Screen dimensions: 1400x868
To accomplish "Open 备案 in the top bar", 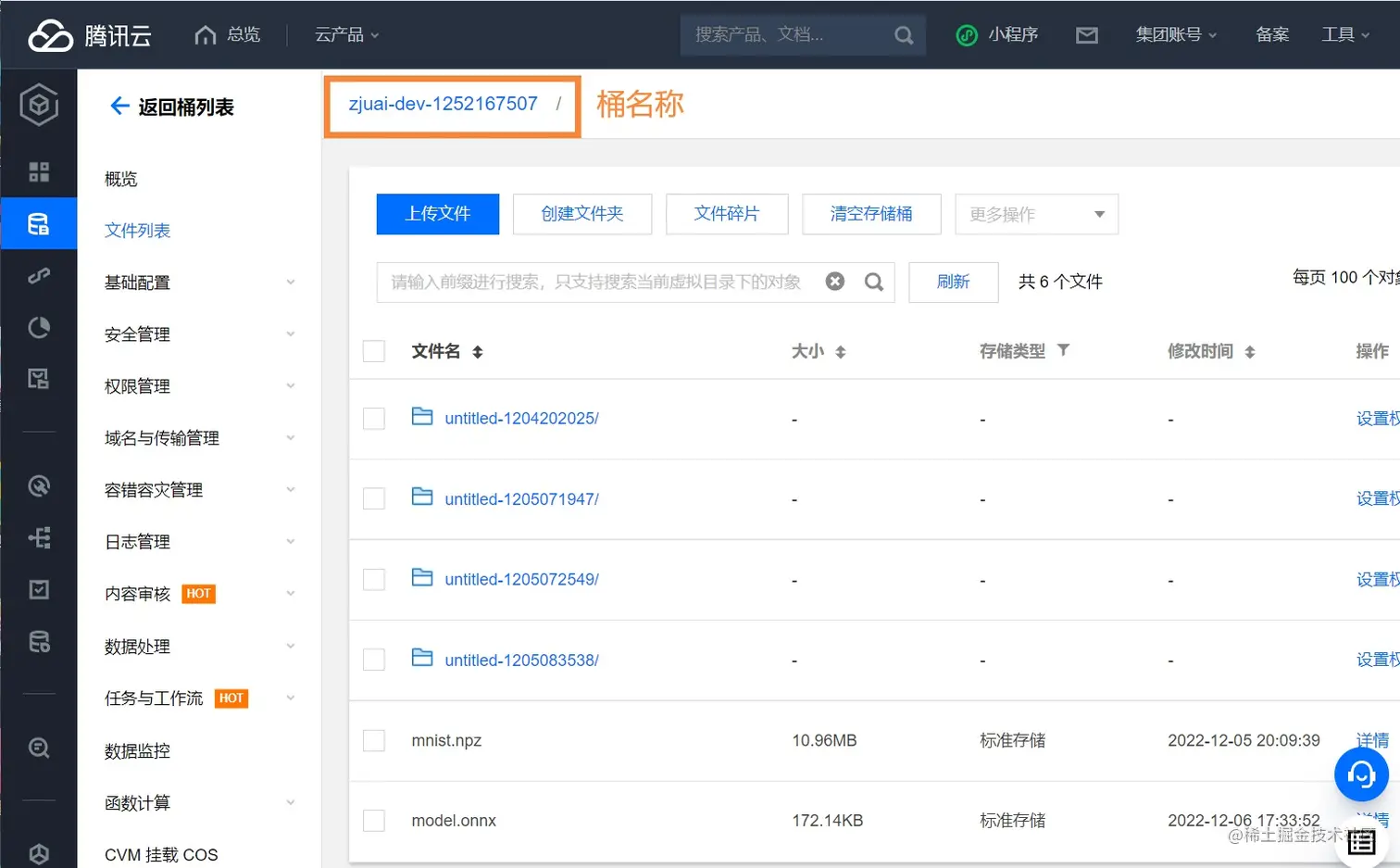I will (x=1272, y=35).
